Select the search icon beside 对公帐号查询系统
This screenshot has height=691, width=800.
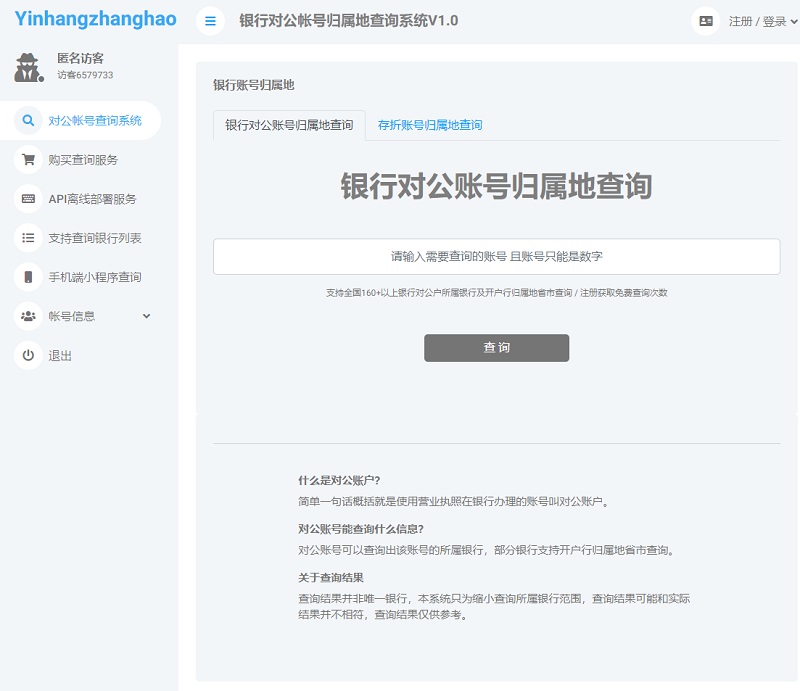click(x=27, y=120)
